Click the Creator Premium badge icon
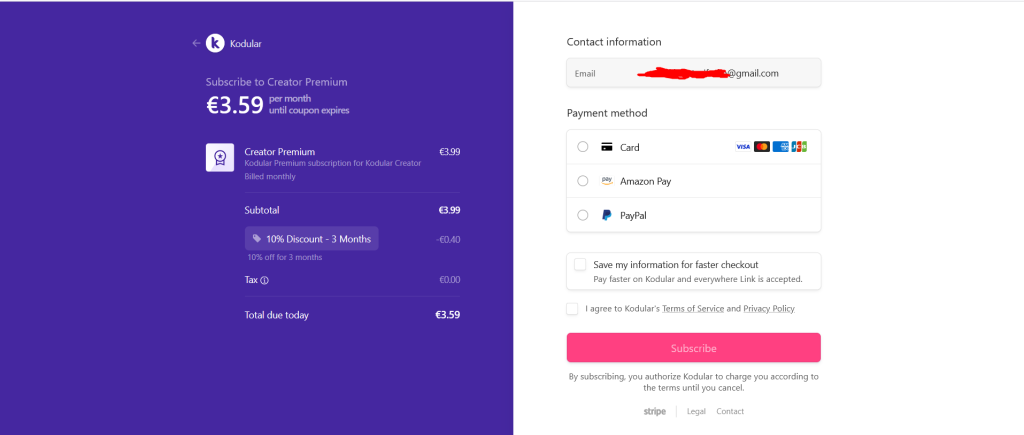Viewport: 1024px width, 435px height. click(220, 157)
